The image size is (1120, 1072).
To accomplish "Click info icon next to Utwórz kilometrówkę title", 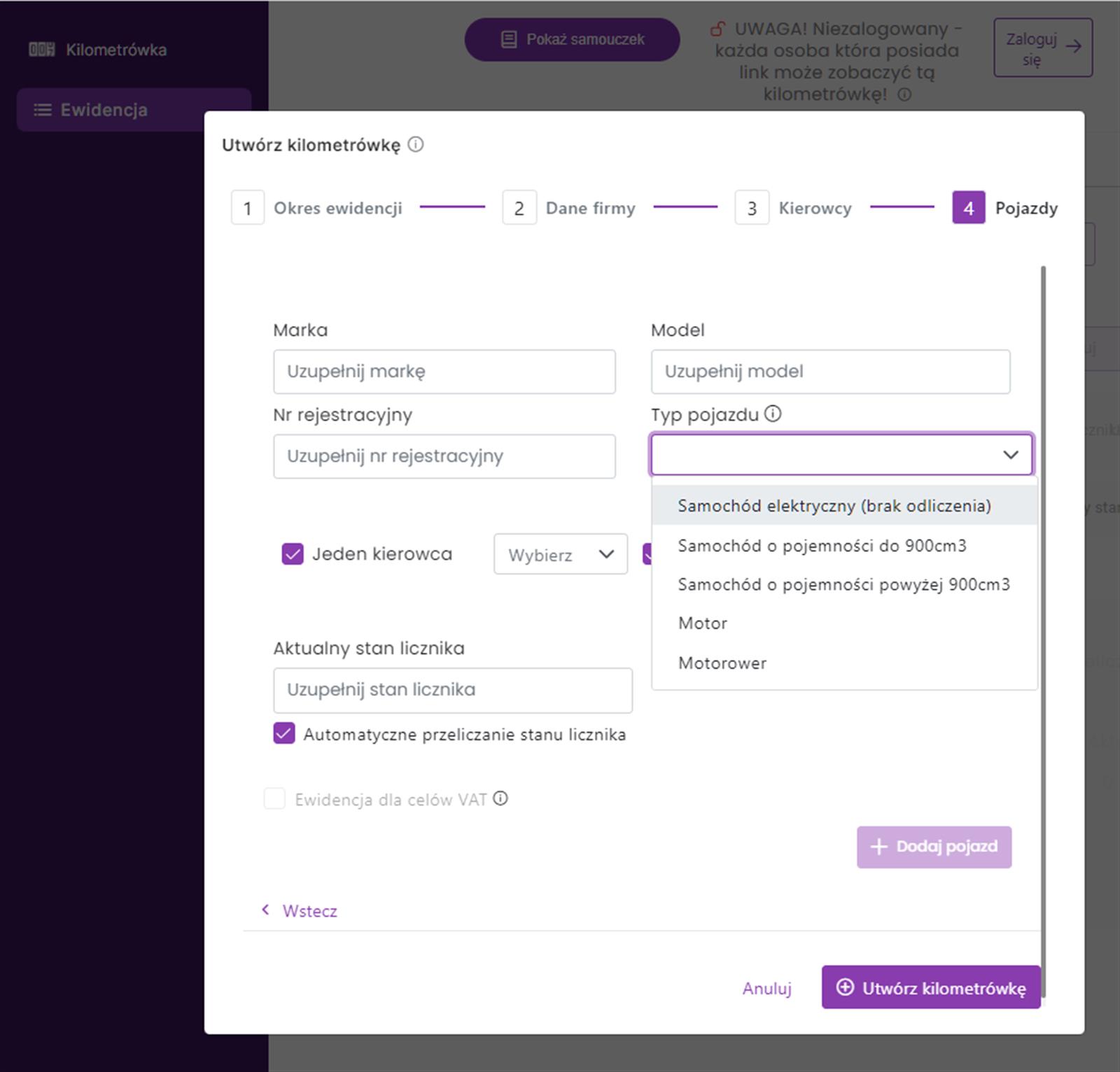I will click(416, 145).
